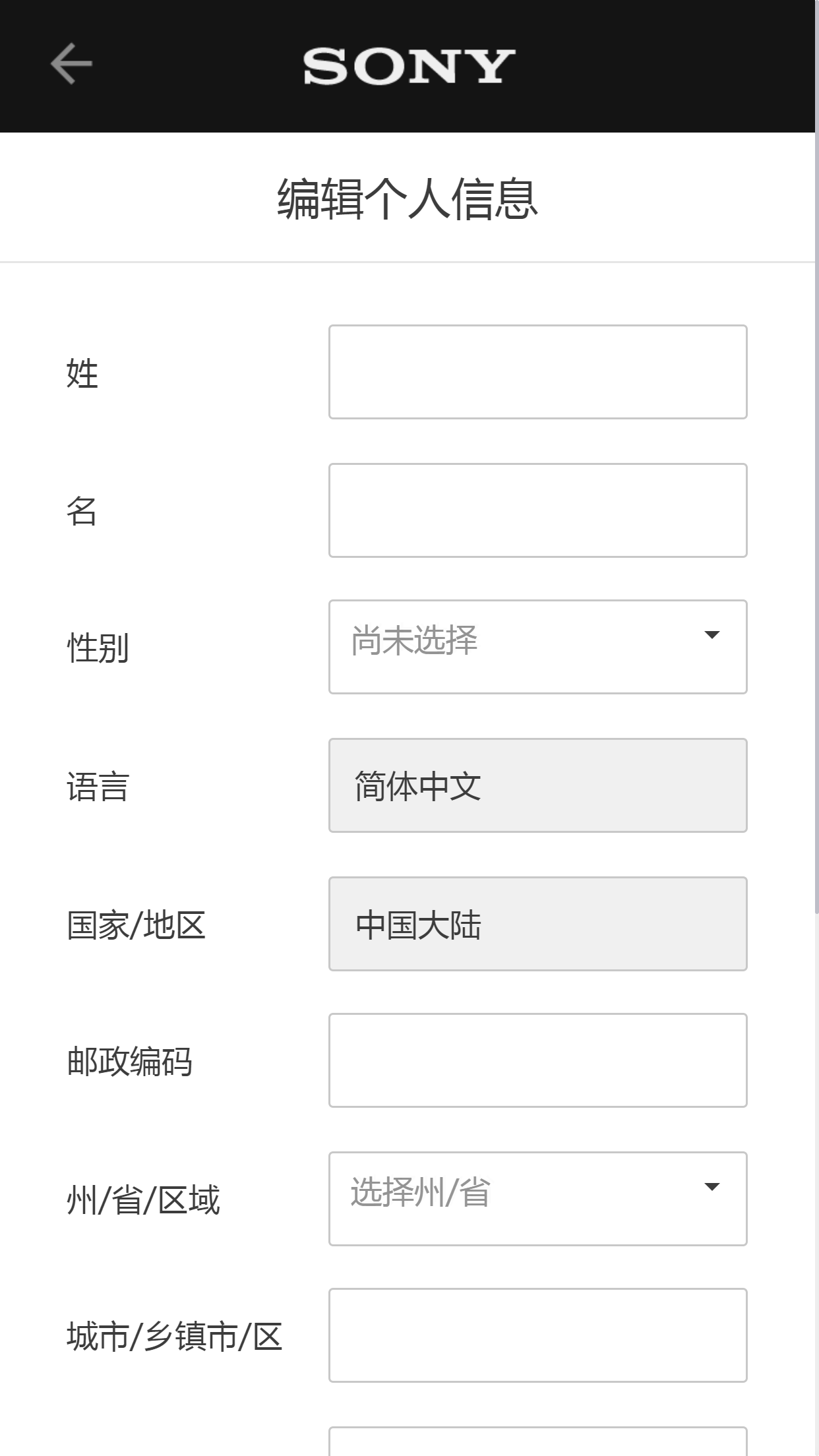This screenshot has height=1456, width=819.
Task: Open the 性别 dropdown
Action: pos(537,646)
